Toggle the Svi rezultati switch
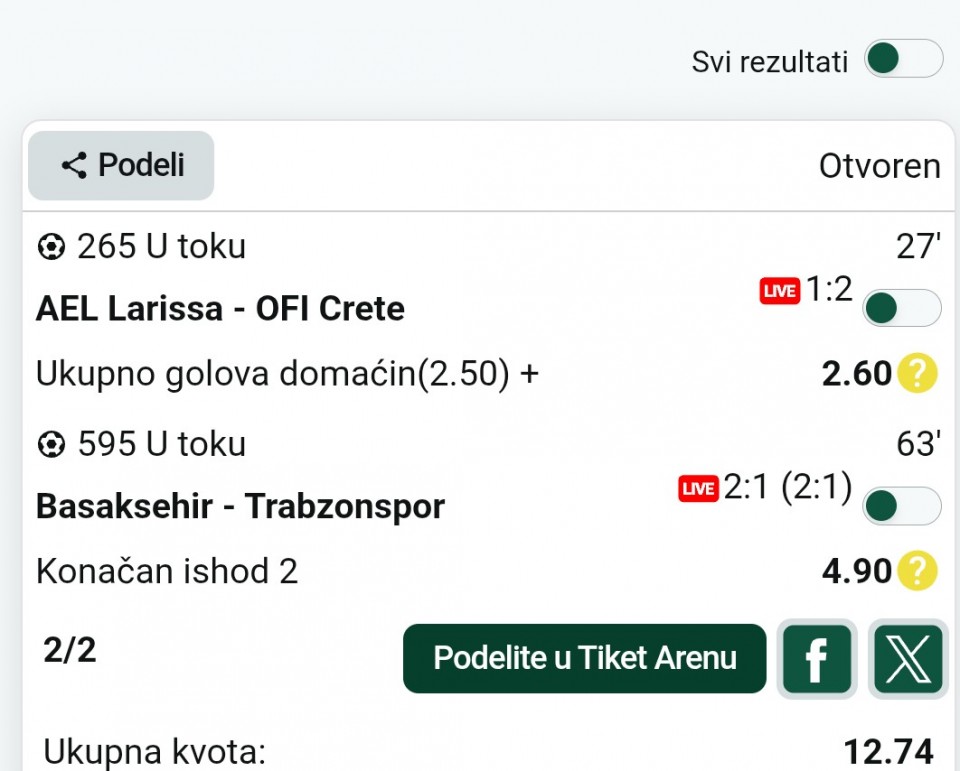The image size is (960, 771). pyautogui.click(x=902, y=59)
